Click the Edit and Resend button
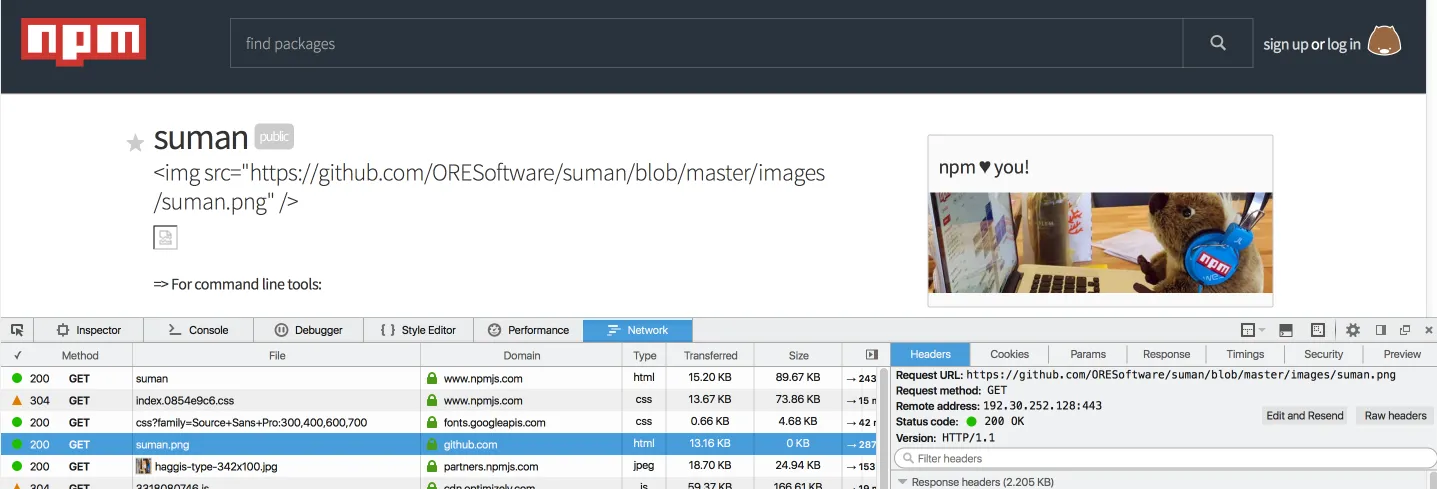 click(1305, 415)
